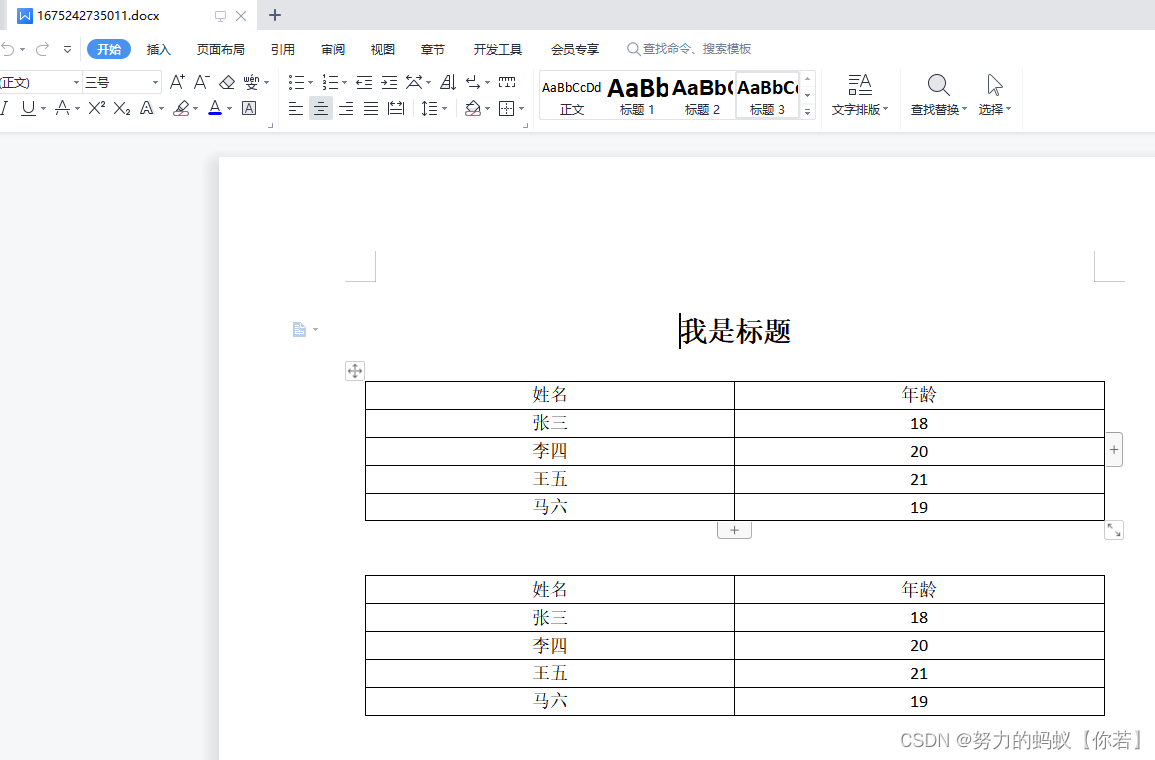Expand font color dropdown arrow

point(230,109)
